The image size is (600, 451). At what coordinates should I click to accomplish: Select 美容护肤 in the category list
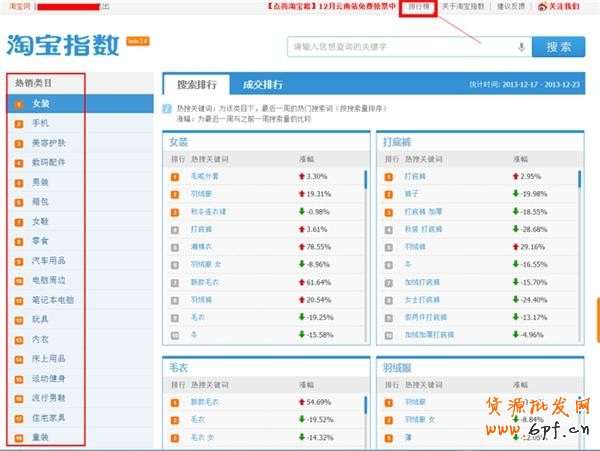tap(51, 143)
